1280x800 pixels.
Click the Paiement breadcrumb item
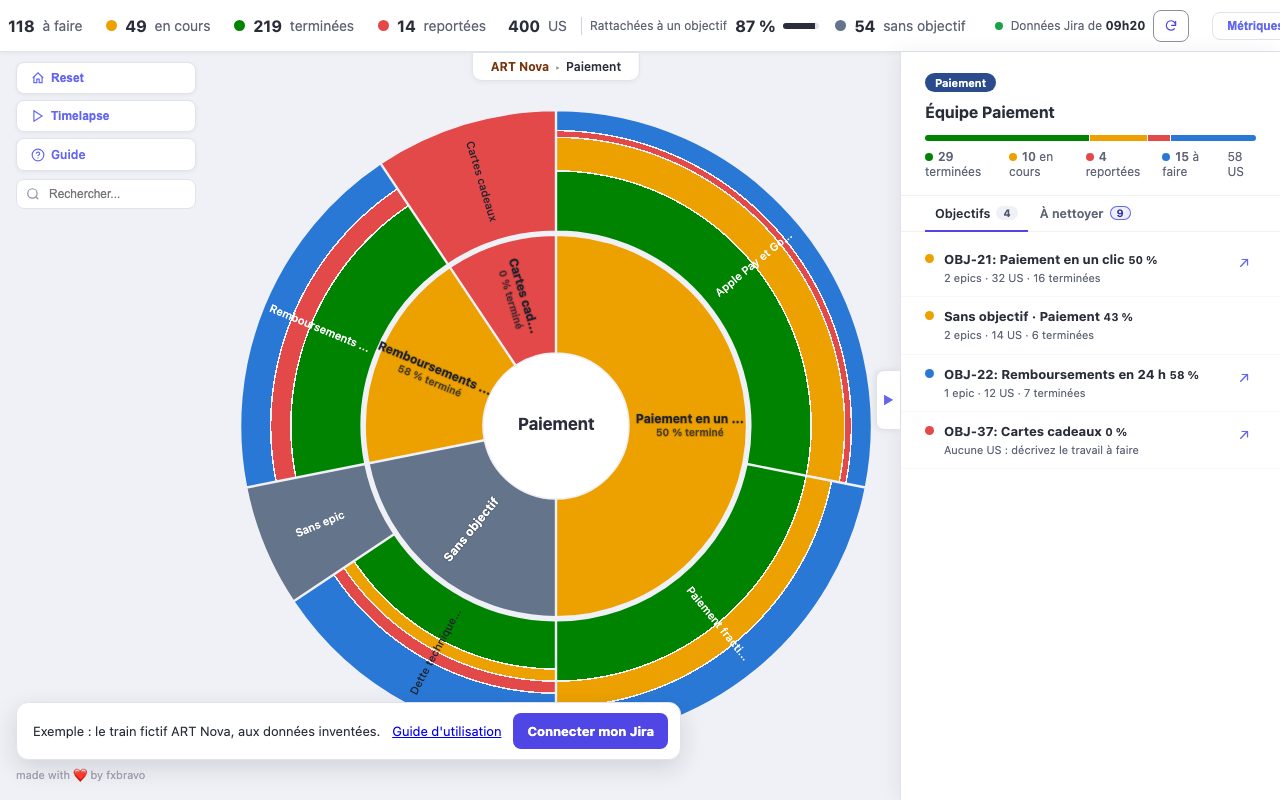coord(593,67)
